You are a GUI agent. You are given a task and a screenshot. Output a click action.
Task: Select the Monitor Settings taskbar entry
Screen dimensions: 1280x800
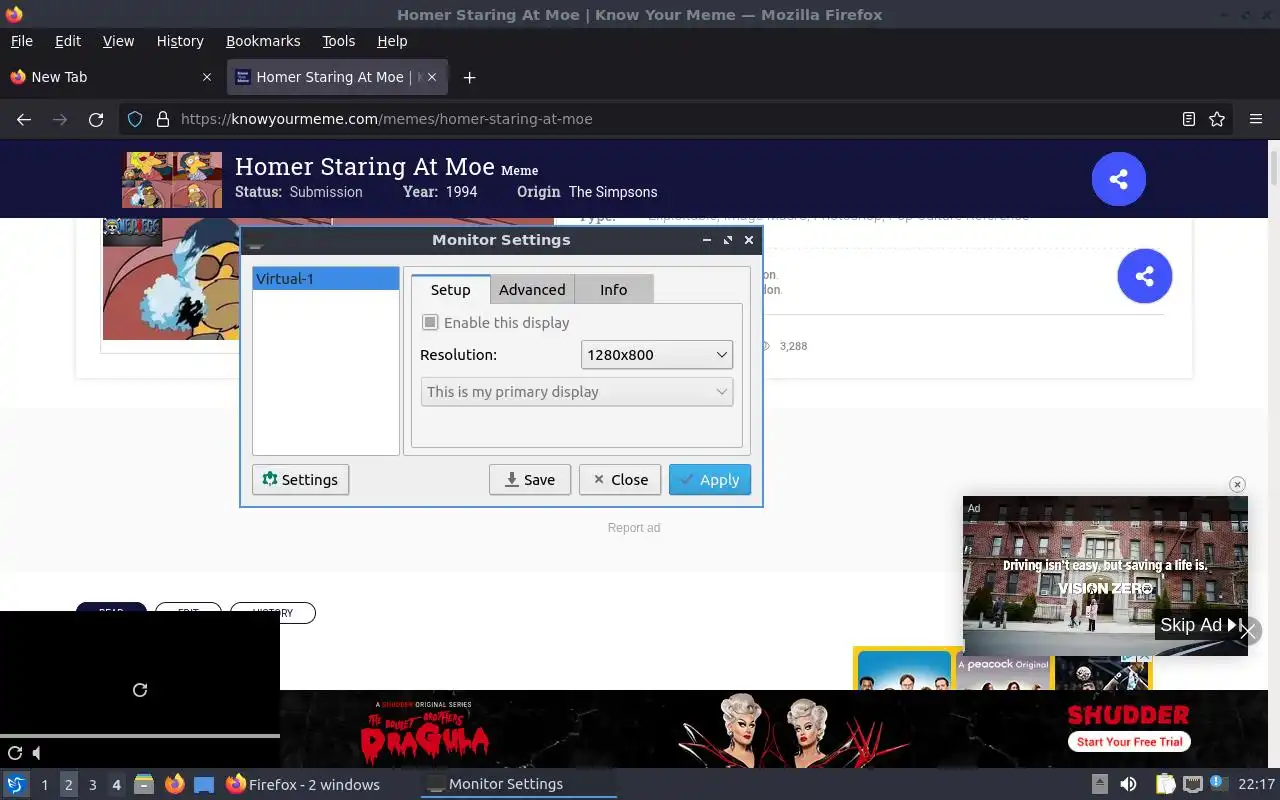click(518, 784)
